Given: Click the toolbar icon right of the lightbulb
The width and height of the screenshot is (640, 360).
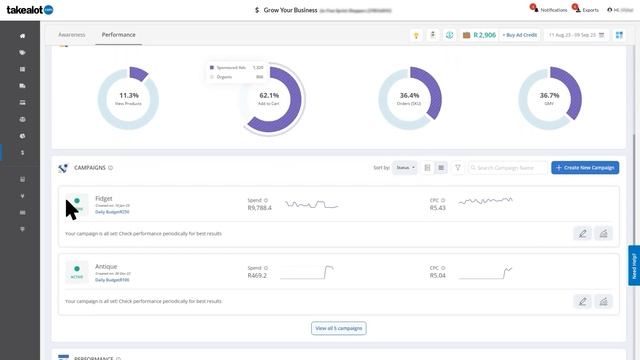Looking at the screenshot, I should [433, 35].
